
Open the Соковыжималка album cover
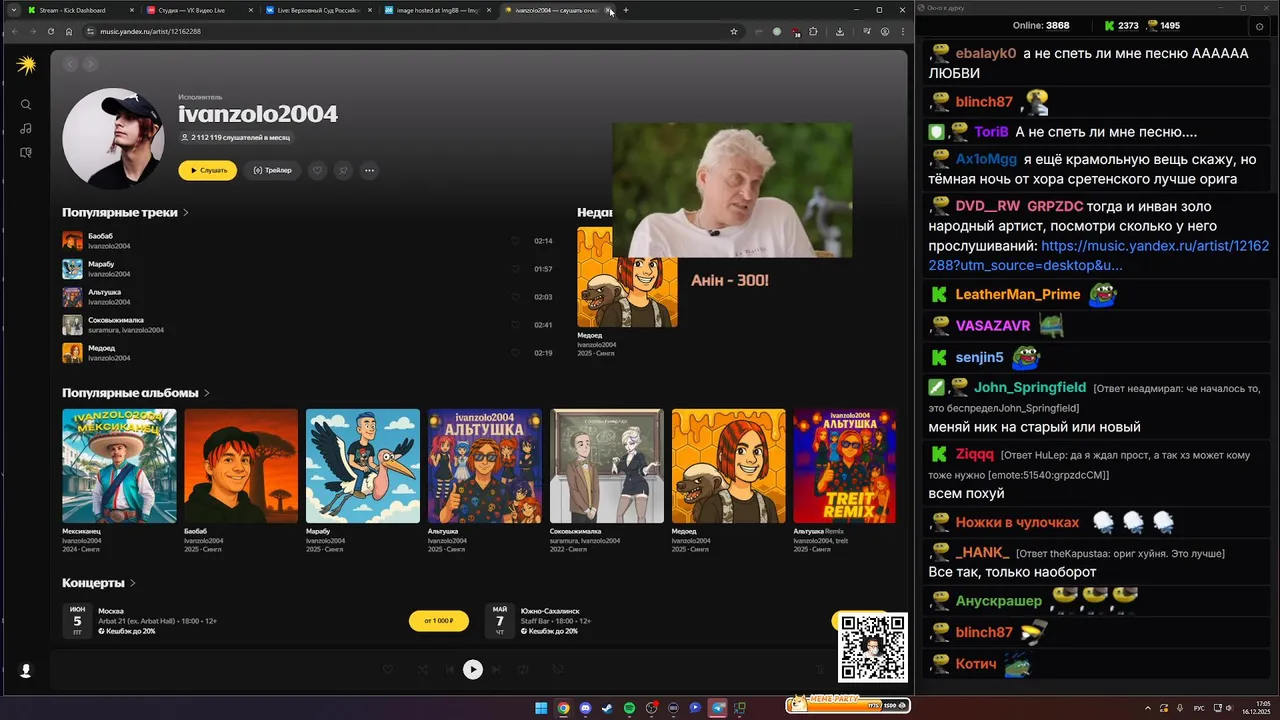tap(607, 466)
